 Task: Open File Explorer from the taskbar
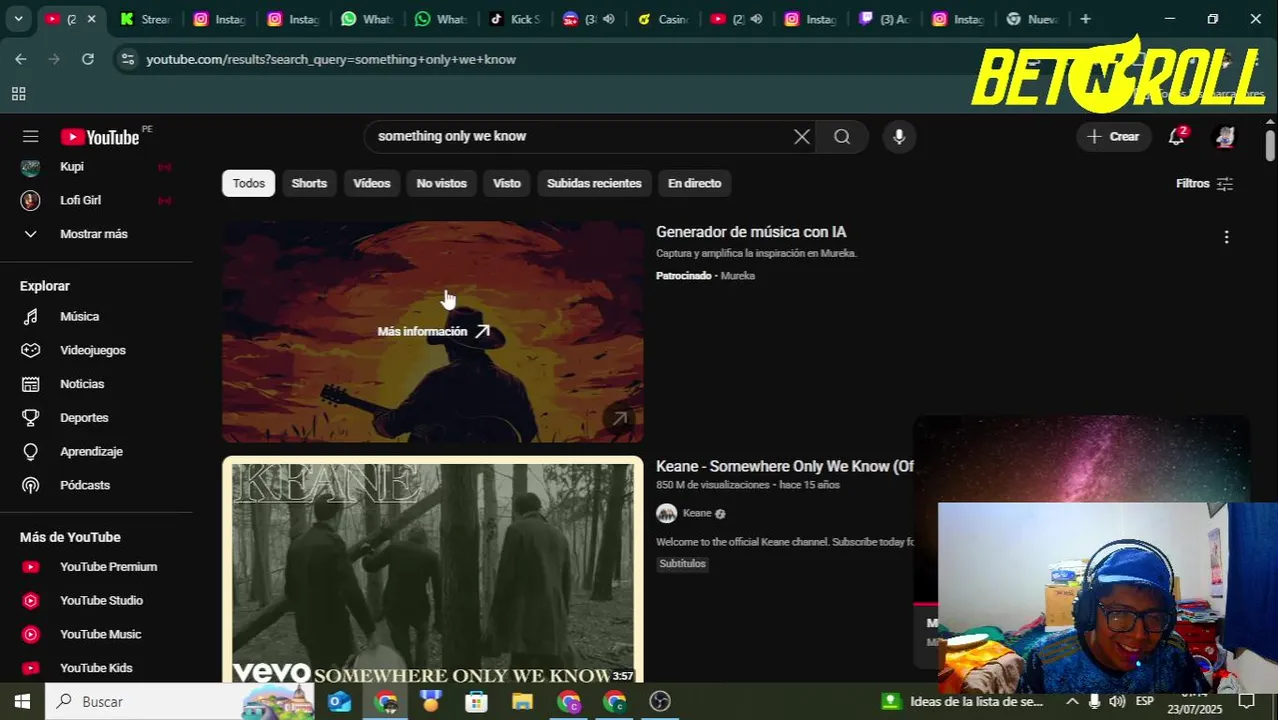pos(522,702)
